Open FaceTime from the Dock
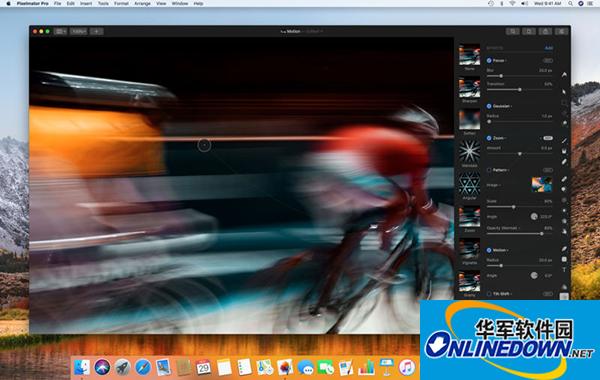Image resolution: width=600 pixels, height=380 pixels. (326, 368)
